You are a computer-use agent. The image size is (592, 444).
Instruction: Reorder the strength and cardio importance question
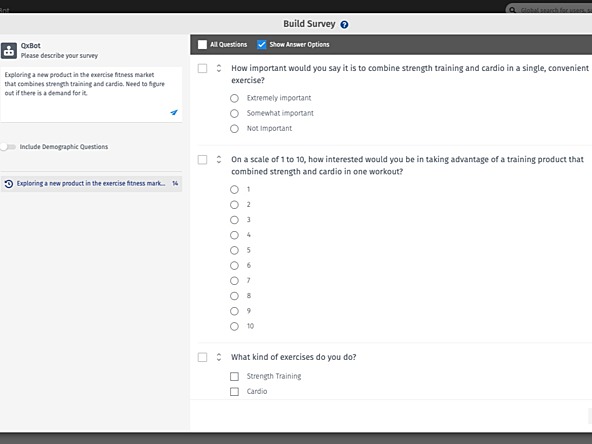[x=219, y=68]
